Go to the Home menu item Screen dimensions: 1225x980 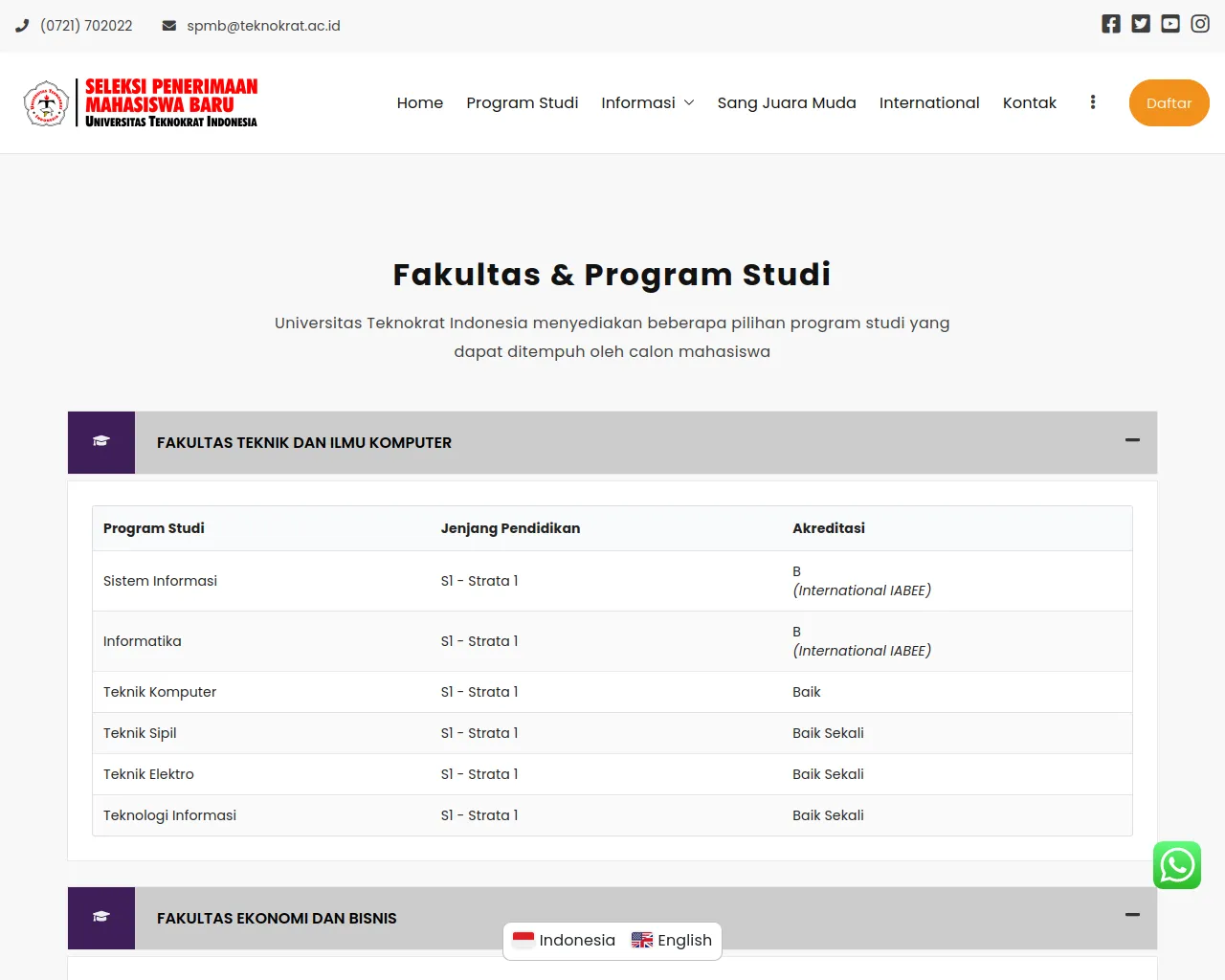pos(420,102)
